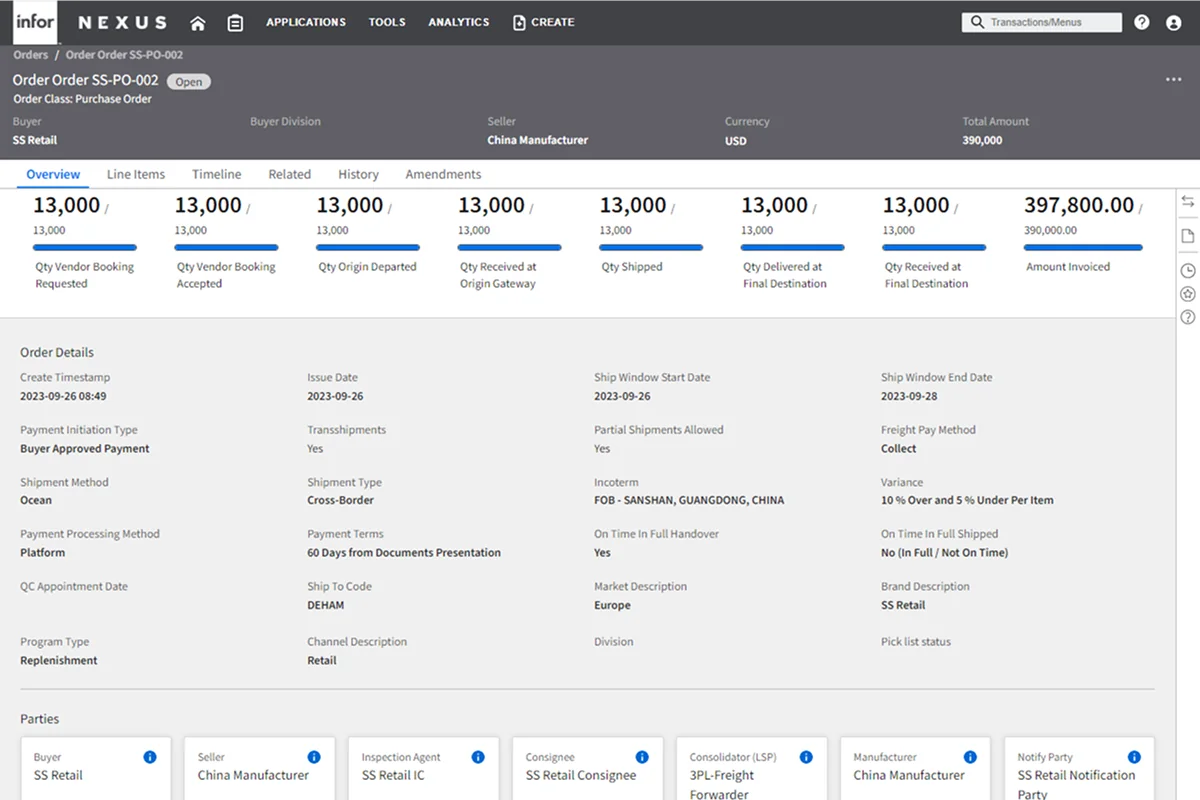Click the search magnifier icon
This screenshot has height=800, width=1200.
point(977,22)
